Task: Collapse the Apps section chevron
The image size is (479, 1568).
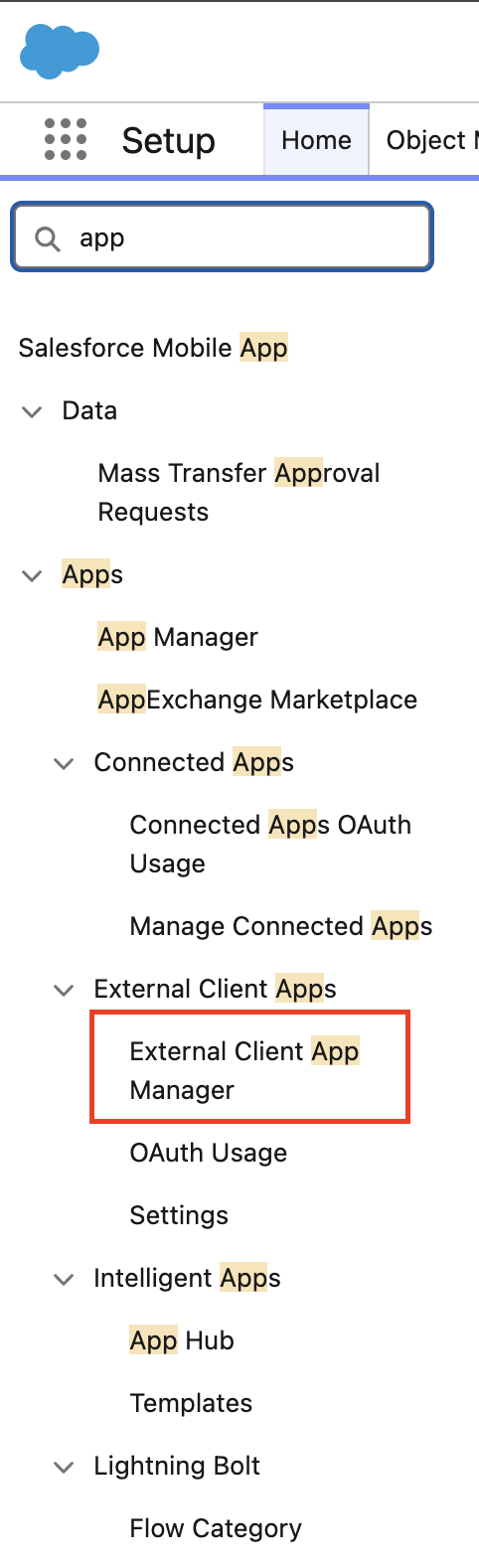Action: (33, 575)
